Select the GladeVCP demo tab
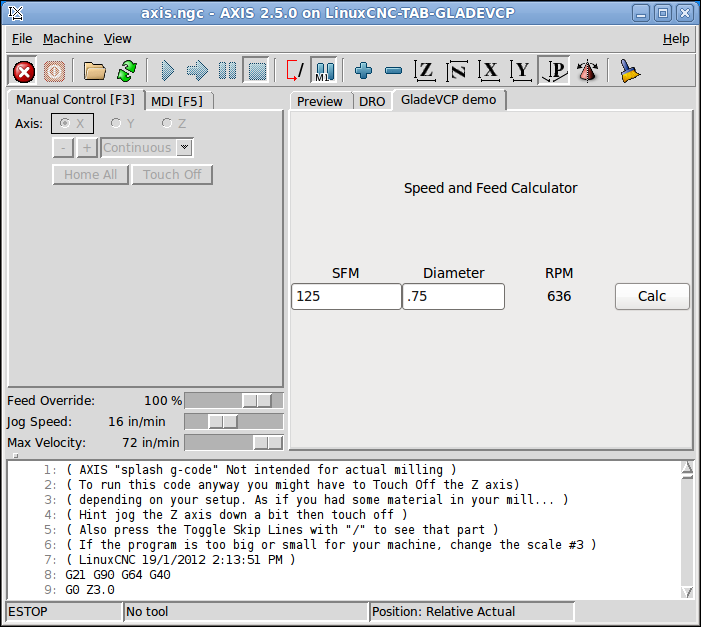This screenshot has height=627, width=701. click(x=448, y=100)
